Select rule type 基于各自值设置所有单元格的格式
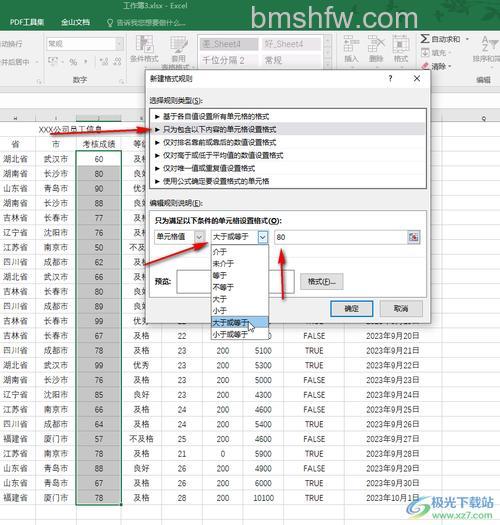Viewport: 500px width, 525px height. pyautogui.click(x=288, y=117)
